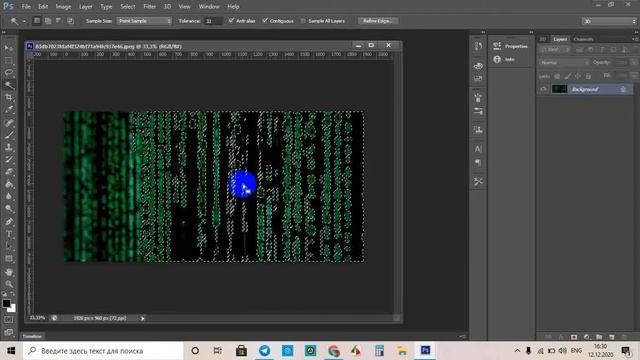Open the Timeline panel tab
The width and height of the screenshot is (640, 360).
[32, 336]
